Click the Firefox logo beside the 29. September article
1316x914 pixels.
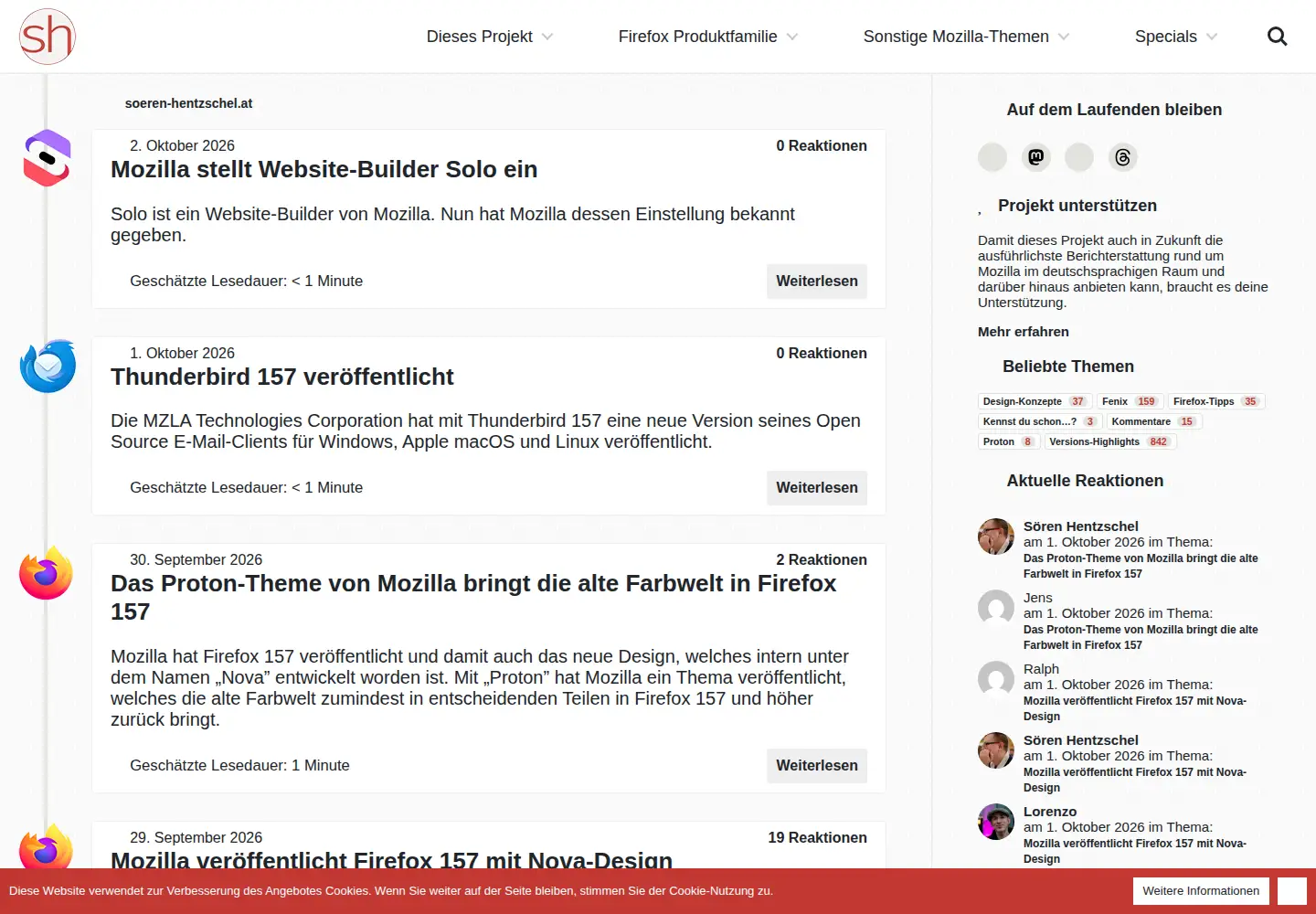[47, 846]
